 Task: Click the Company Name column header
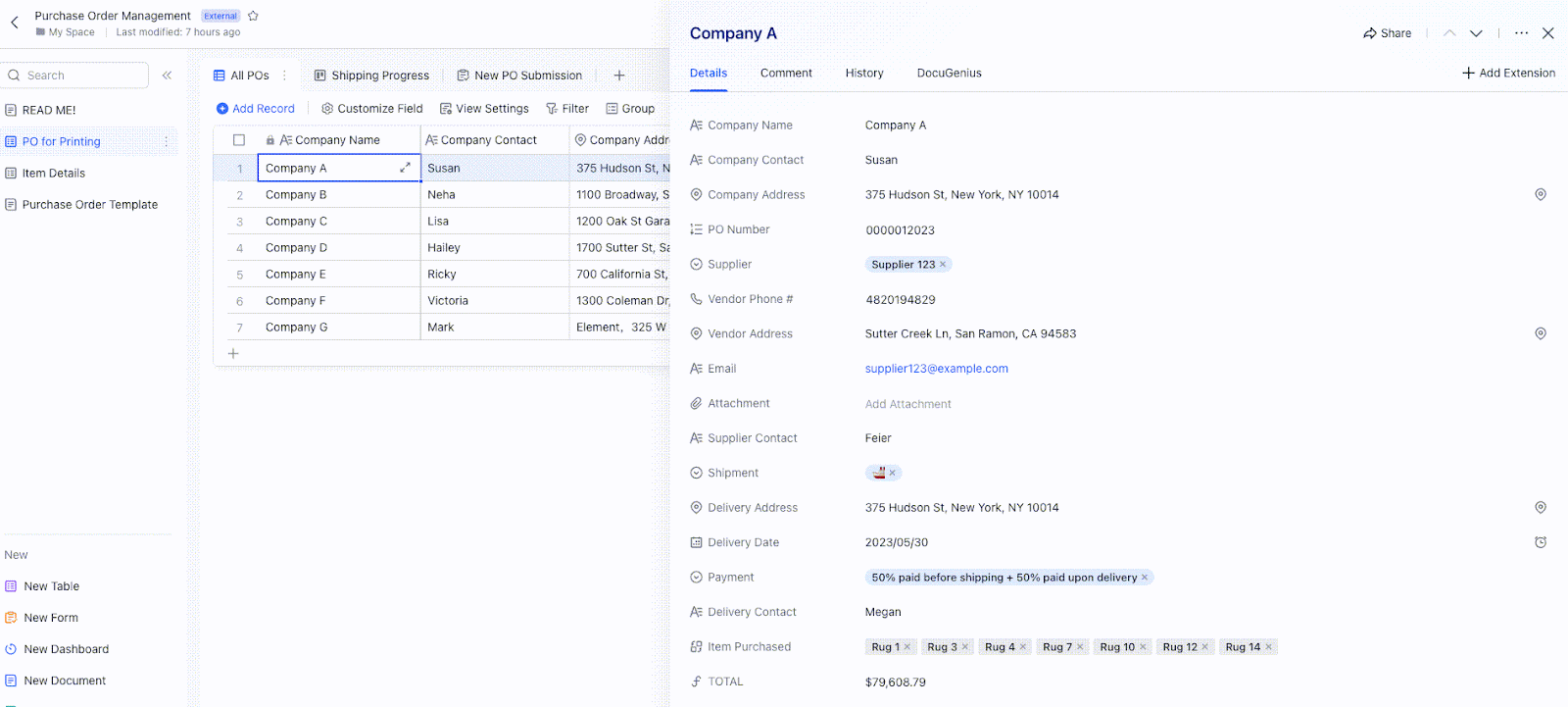click(x=338, y=140)
